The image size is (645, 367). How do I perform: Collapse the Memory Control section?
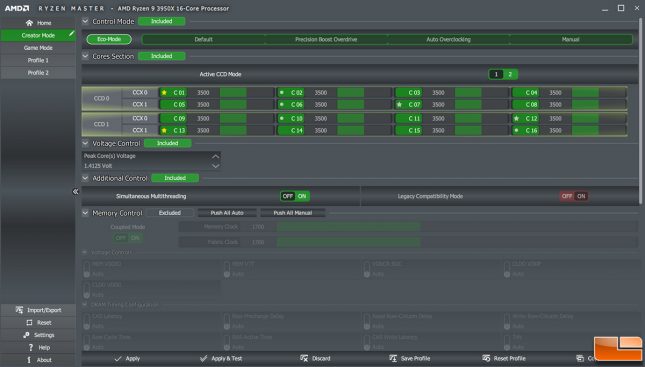85,213
